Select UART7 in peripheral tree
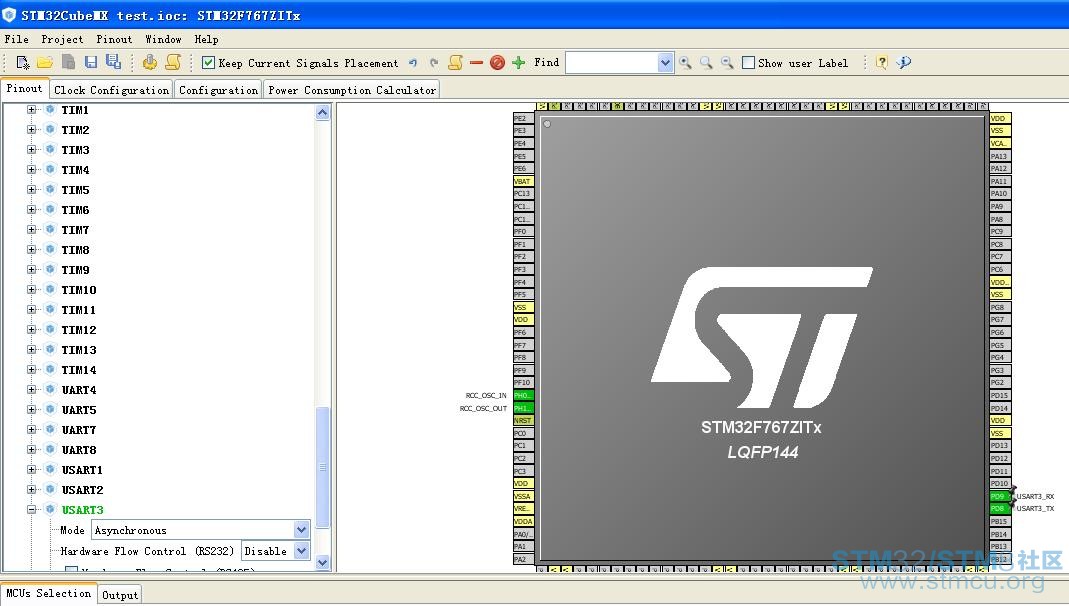Viewport: 1069px width, 606px height. point(78,429)
